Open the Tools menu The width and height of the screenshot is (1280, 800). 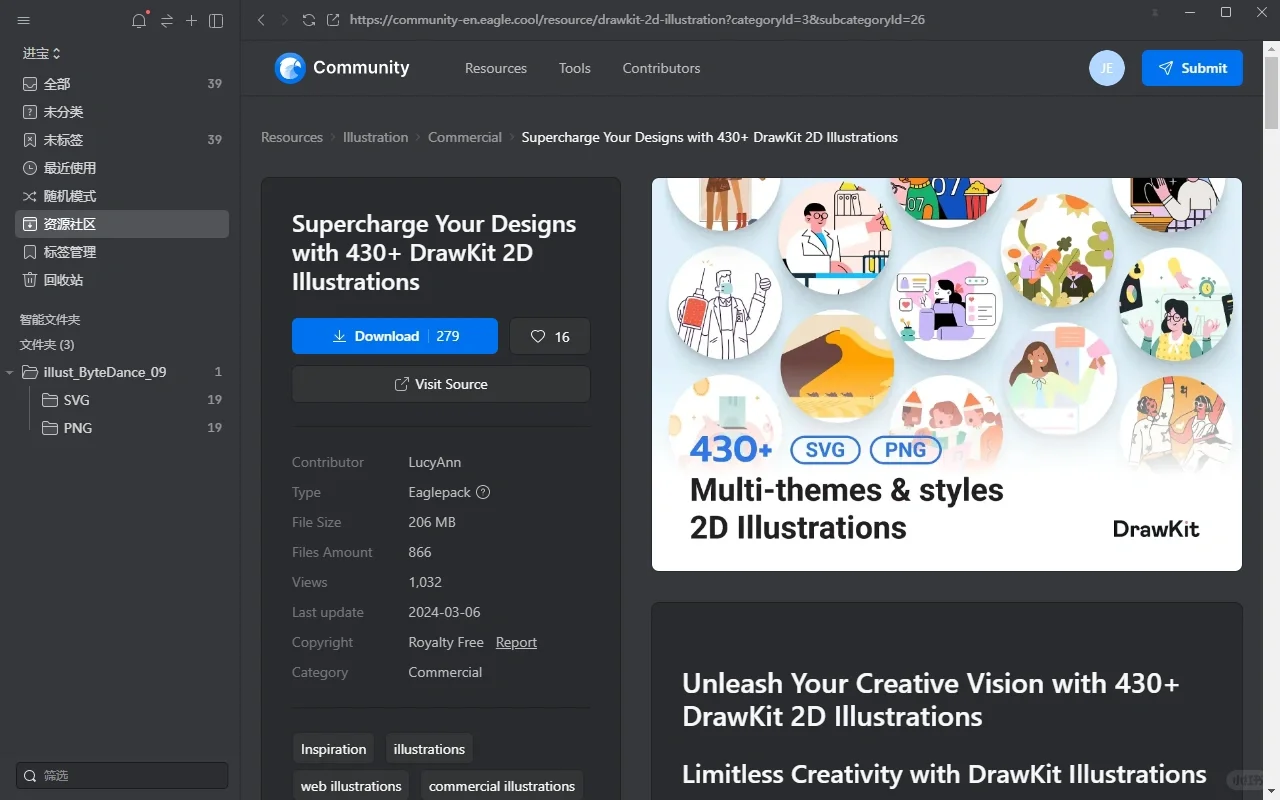[575, 68]
